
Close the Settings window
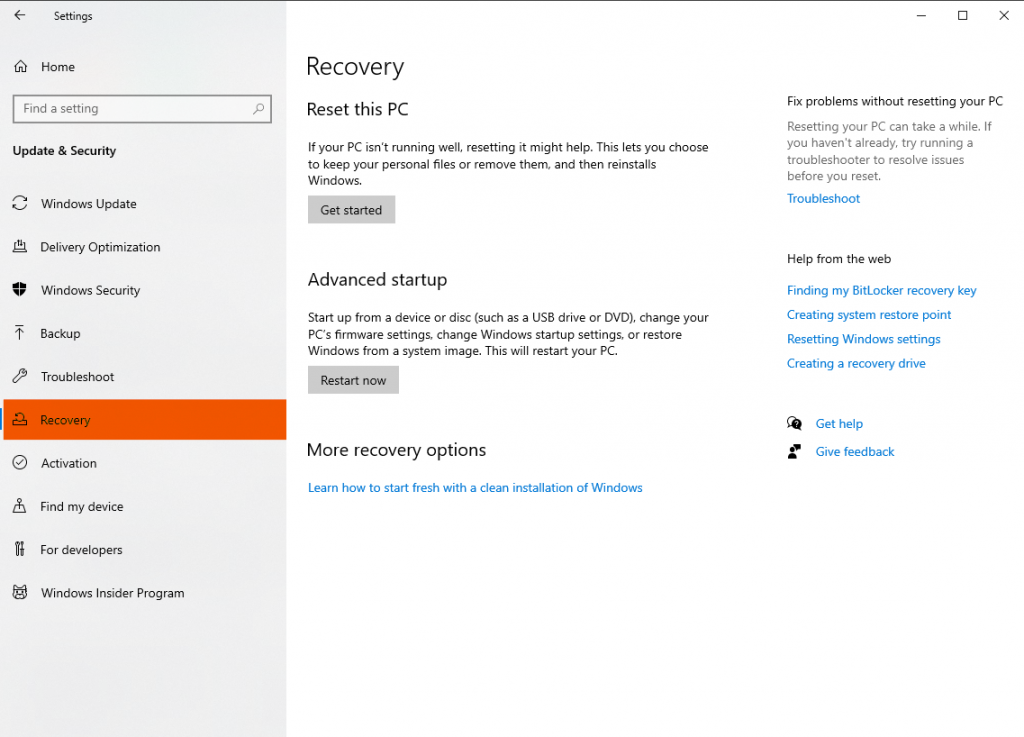(1004, 15)
